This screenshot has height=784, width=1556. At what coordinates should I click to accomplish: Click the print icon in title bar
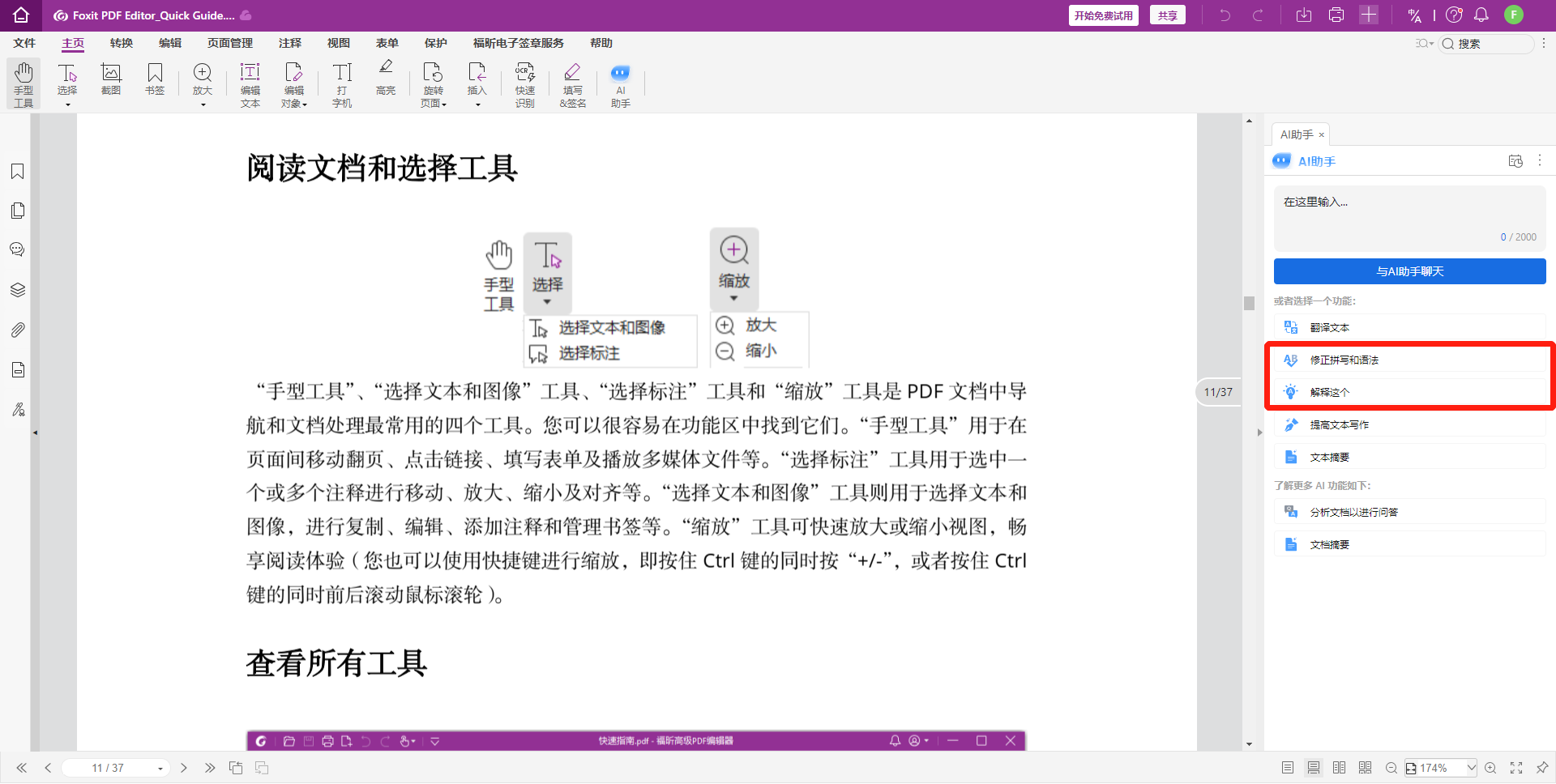[x=1336, y=15]
